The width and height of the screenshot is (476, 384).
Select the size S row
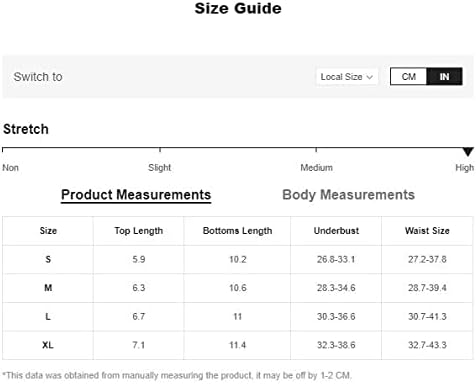[x=238, y=259]
